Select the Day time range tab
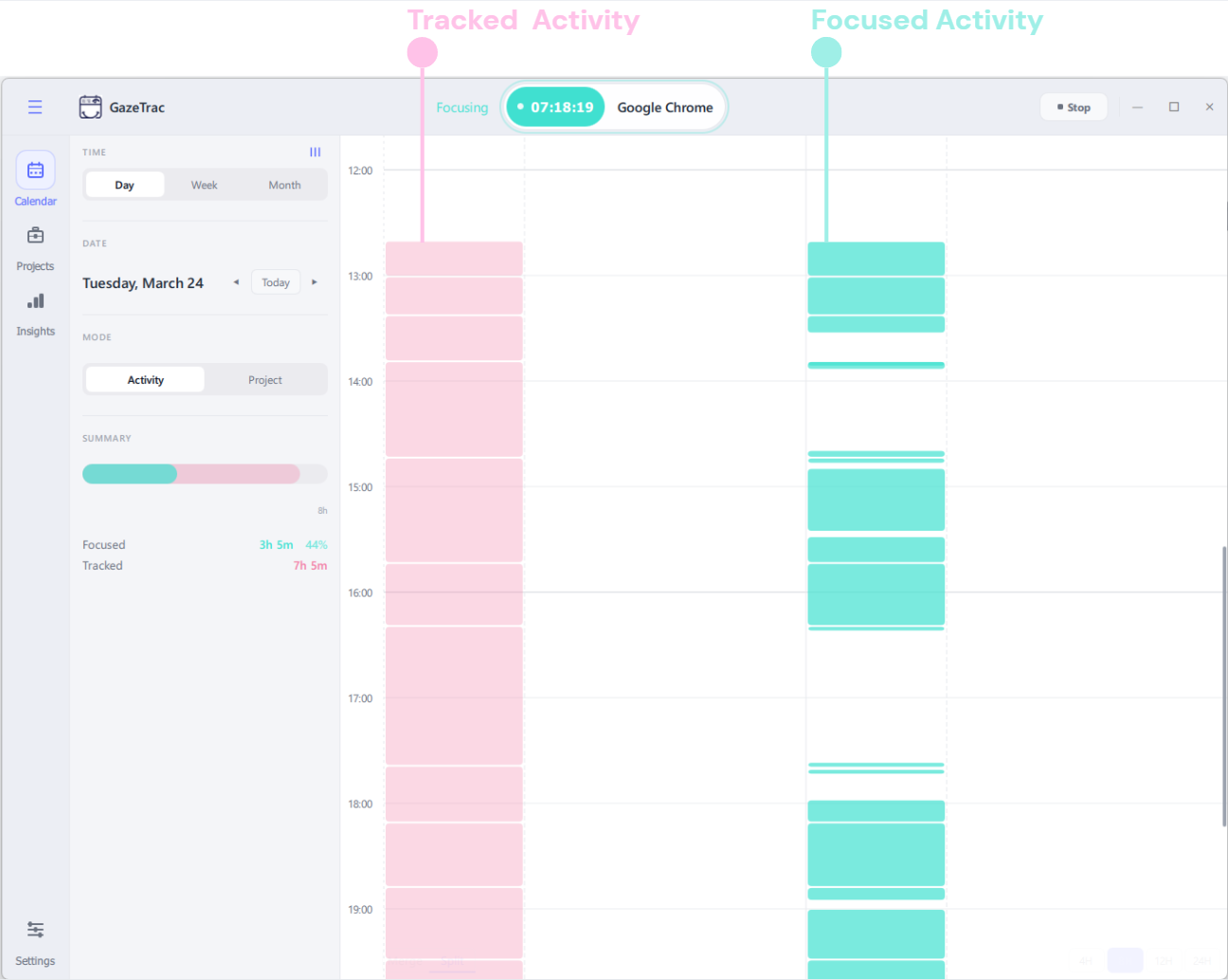1228x980 pixels. pyautogui.click(x=124, y=185)
